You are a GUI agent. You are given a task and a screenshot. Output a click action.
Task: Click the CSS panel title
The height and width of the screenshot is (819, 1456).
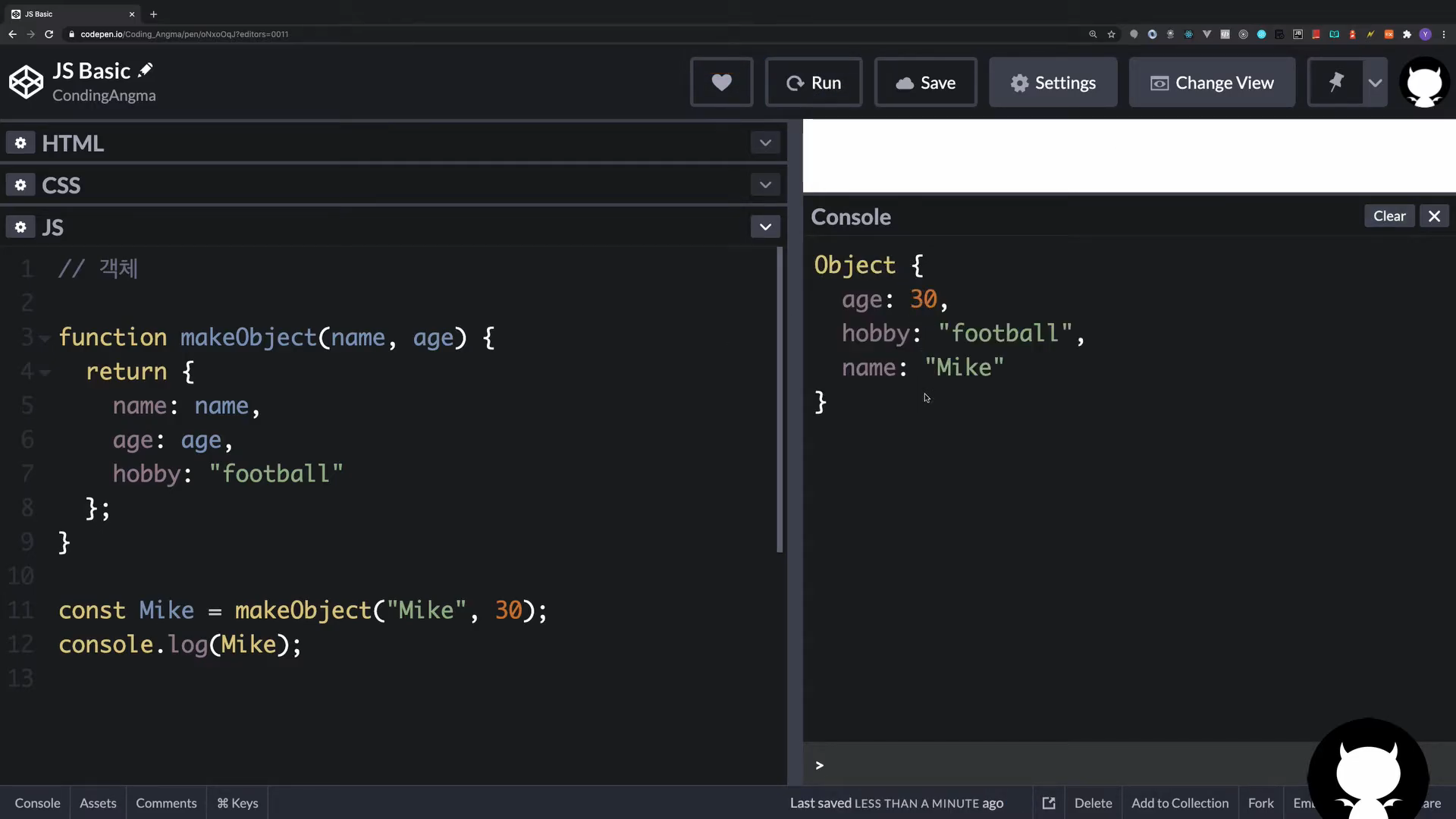(x=61, y=185)
